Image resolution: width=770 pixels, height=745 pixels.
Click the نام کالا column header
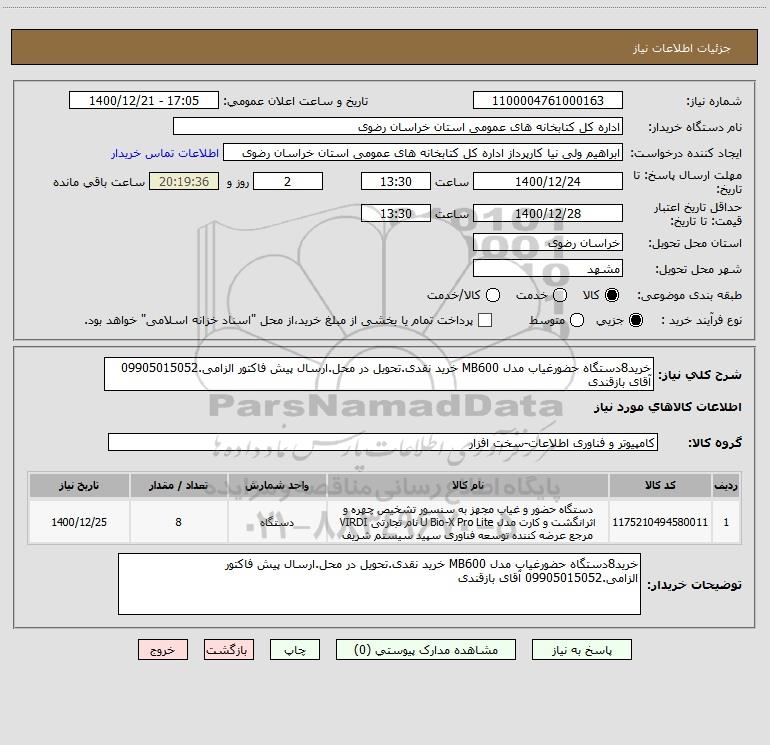pos(468,486)
